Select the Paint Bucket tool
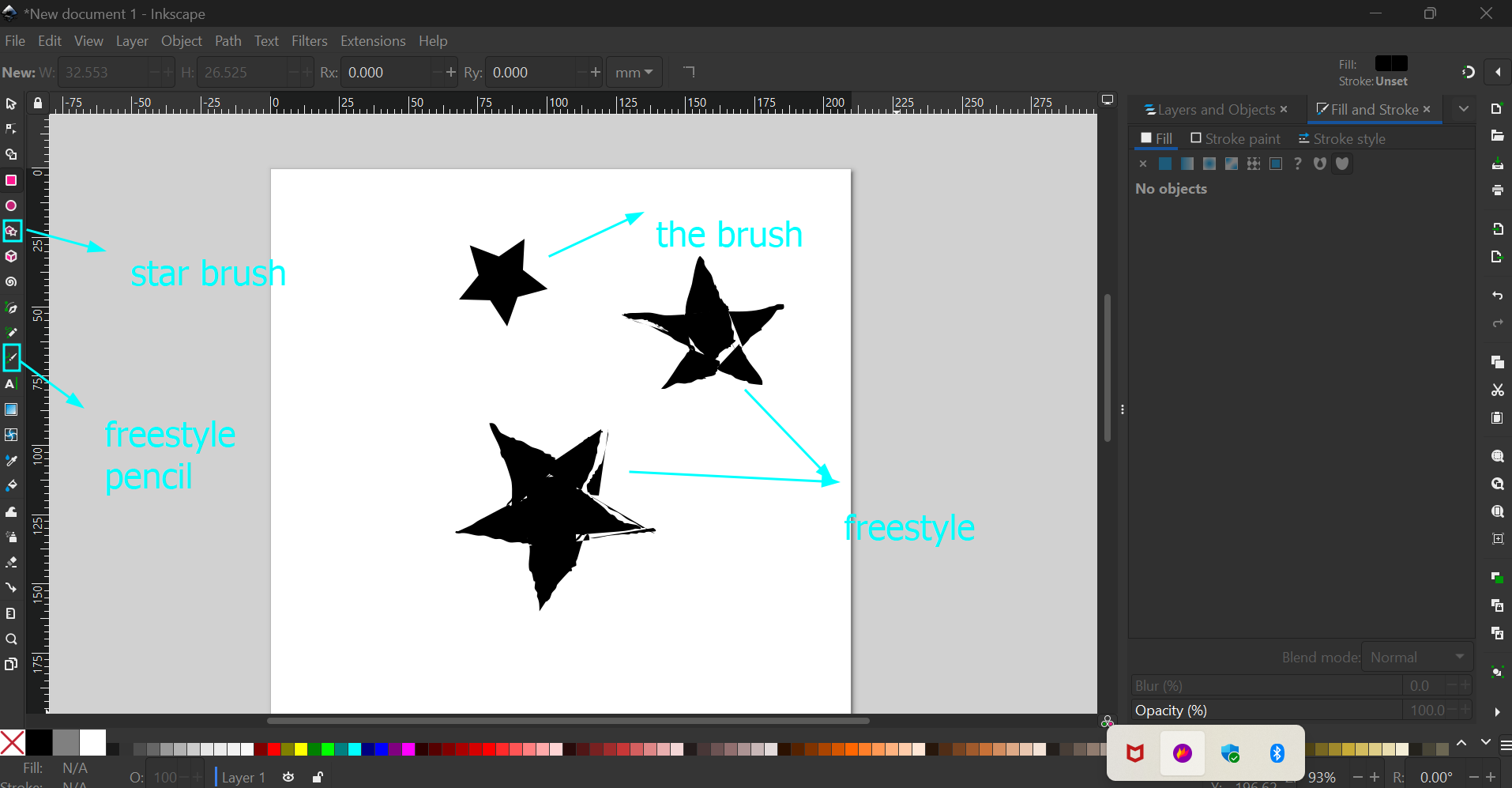The image size is (1512, 788). (x=11, y=485)
